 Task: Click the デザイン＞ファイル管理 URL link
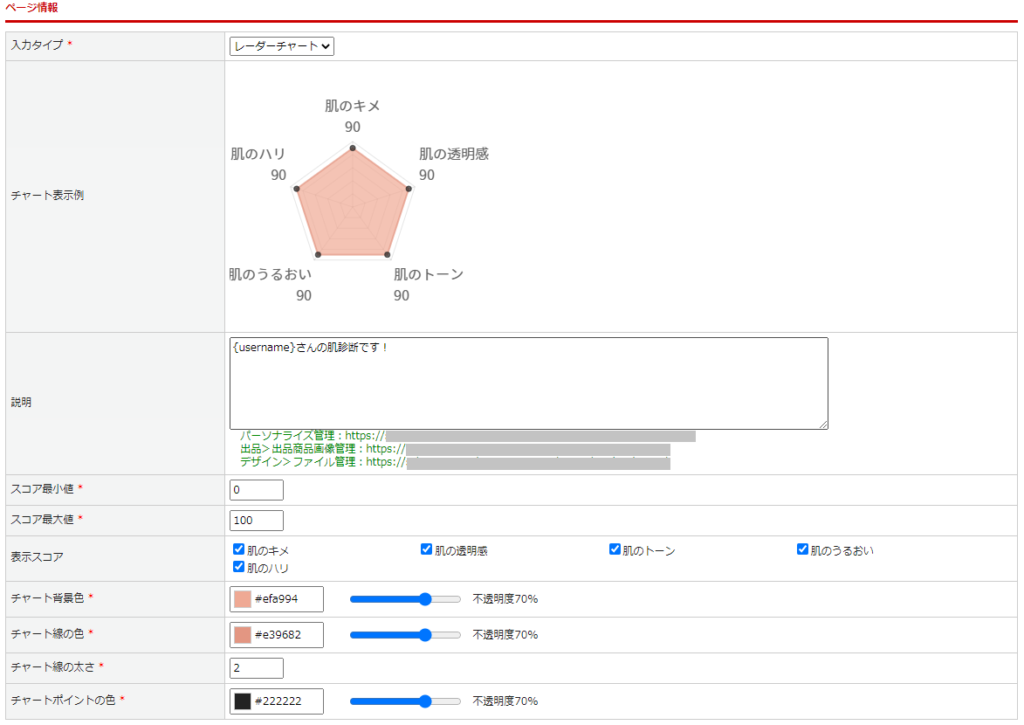click(538, 463)
